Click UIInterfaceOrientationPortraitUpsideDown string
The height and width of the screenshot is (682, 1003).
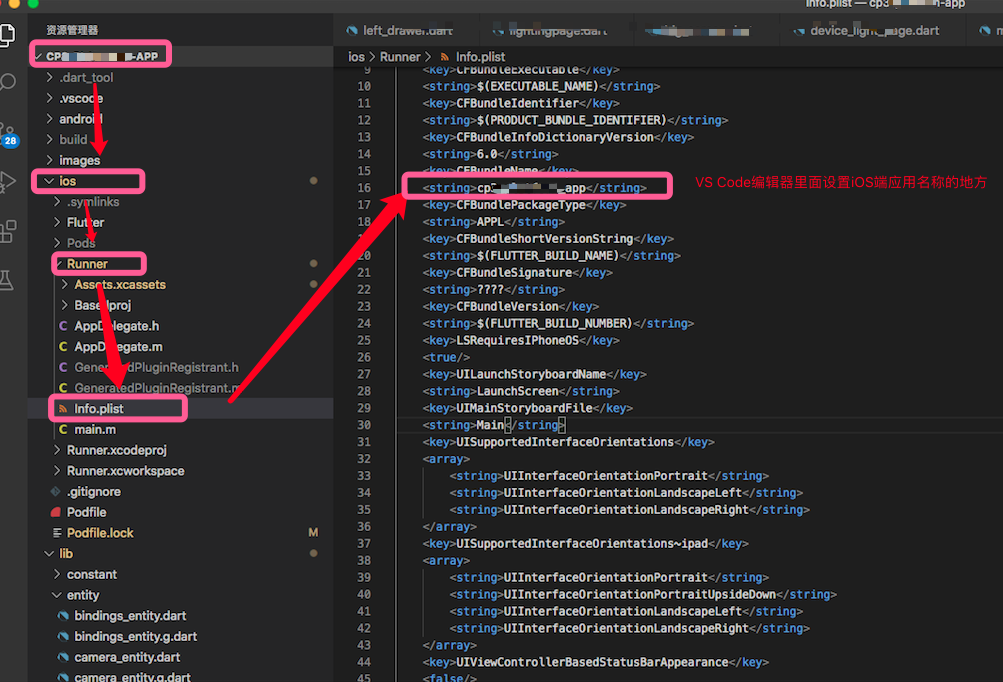click(x=643, y=594)
